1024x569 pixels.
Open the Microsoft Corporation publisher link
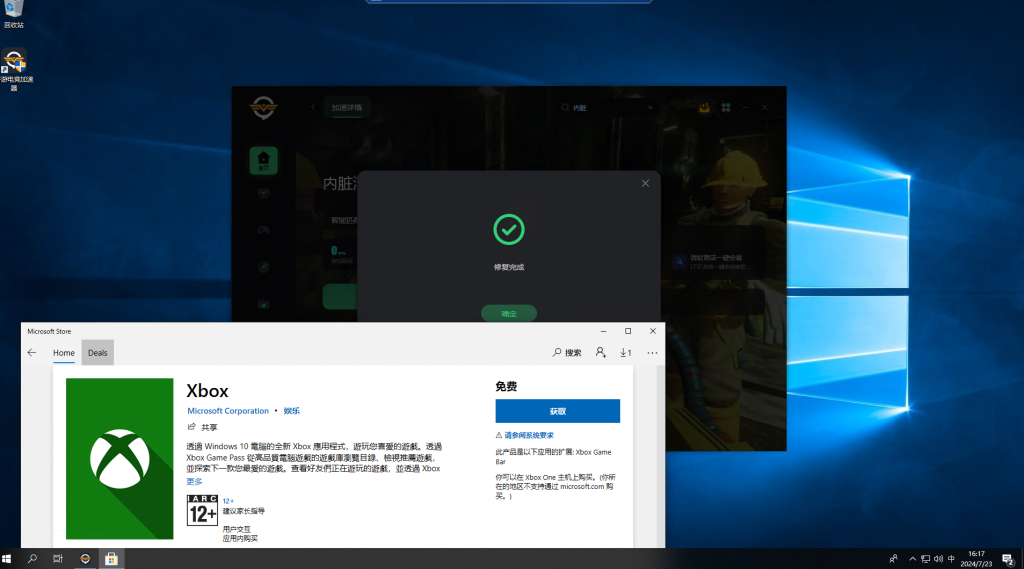click(228, 411)
